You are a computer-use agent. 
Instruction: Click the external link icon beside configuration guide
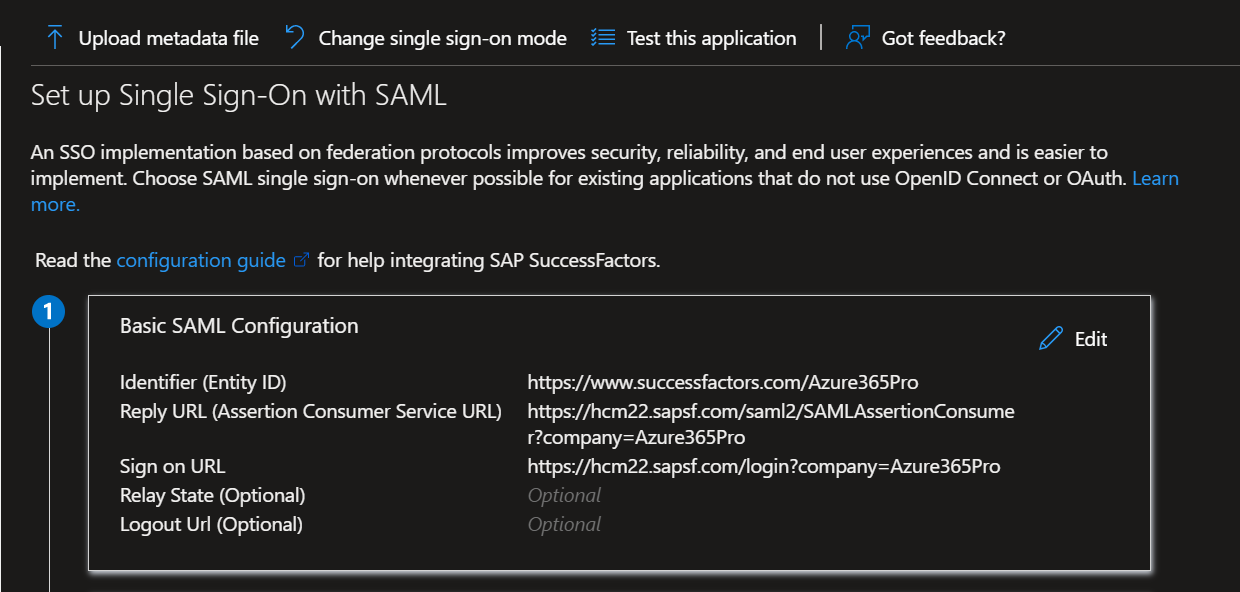(x=301, y=260)
